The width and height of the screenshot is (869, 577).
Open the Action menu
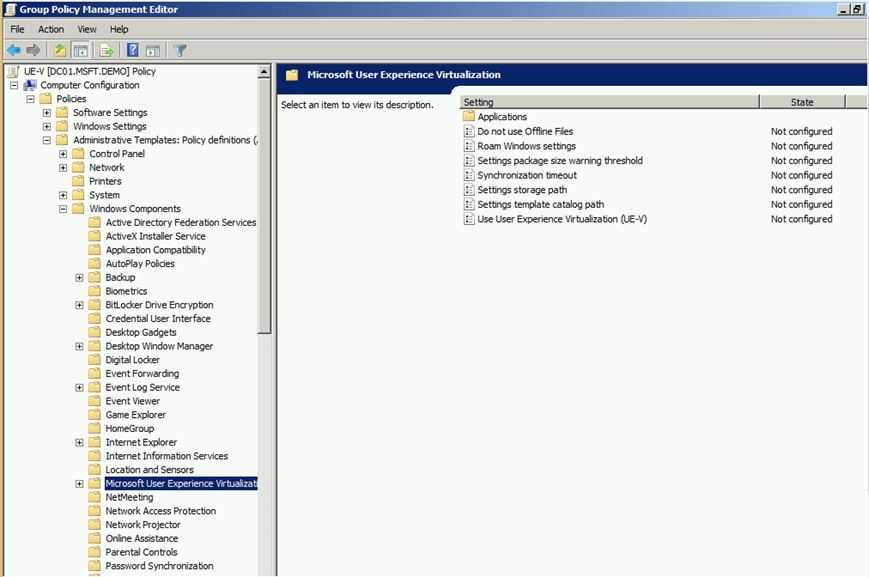point(51,29)
